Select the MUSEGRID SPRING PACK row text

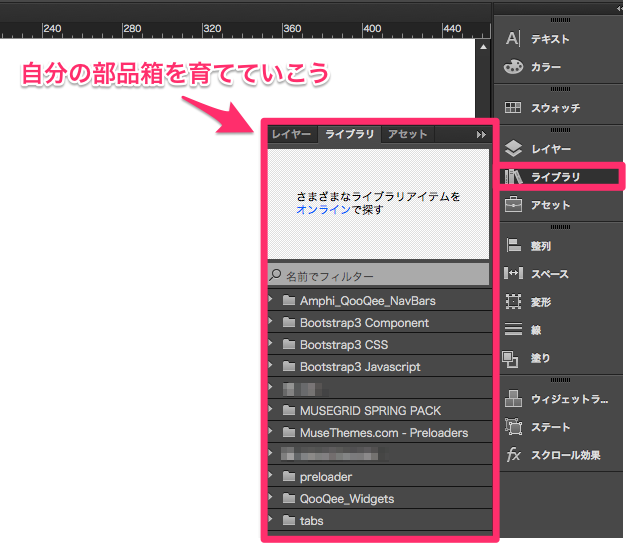pos(370,410)
